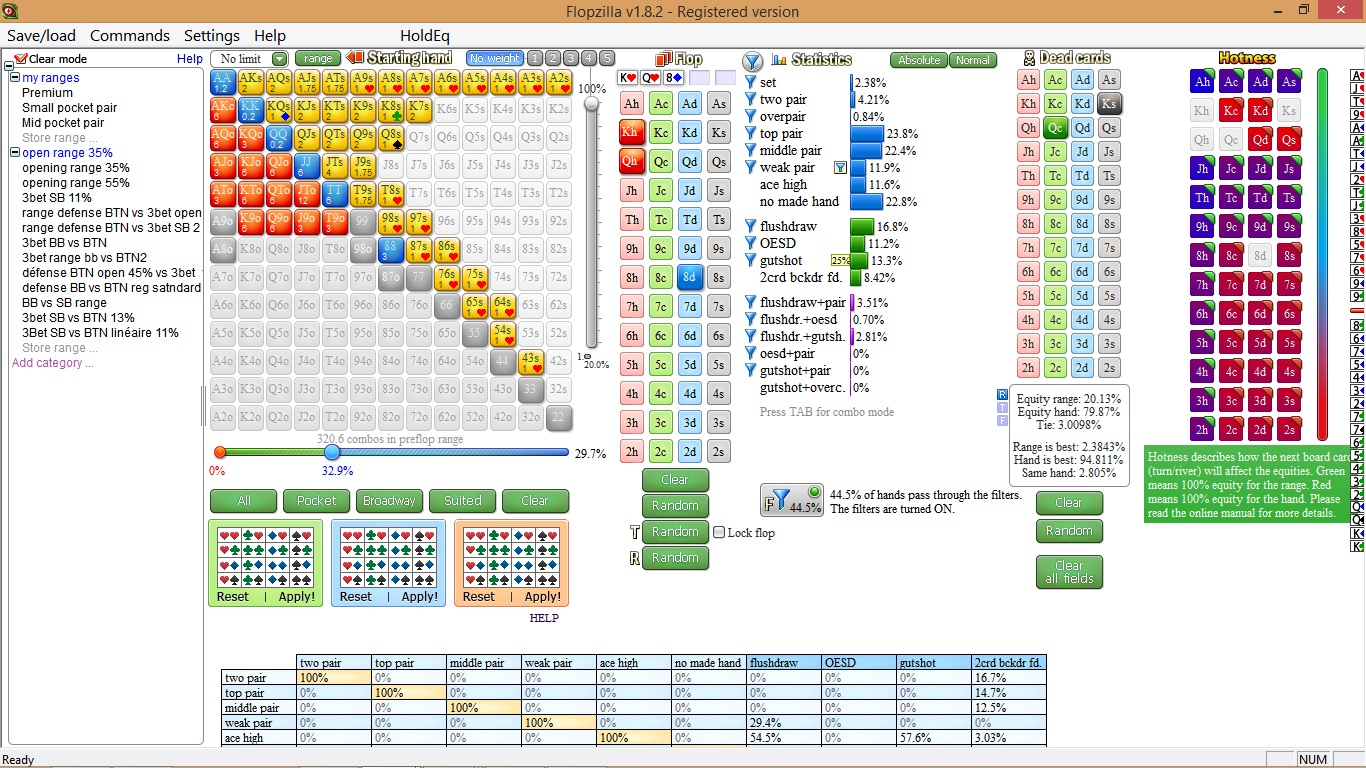
Task: Open the Help menu in the menu bar
Action: tap(269, 36)
